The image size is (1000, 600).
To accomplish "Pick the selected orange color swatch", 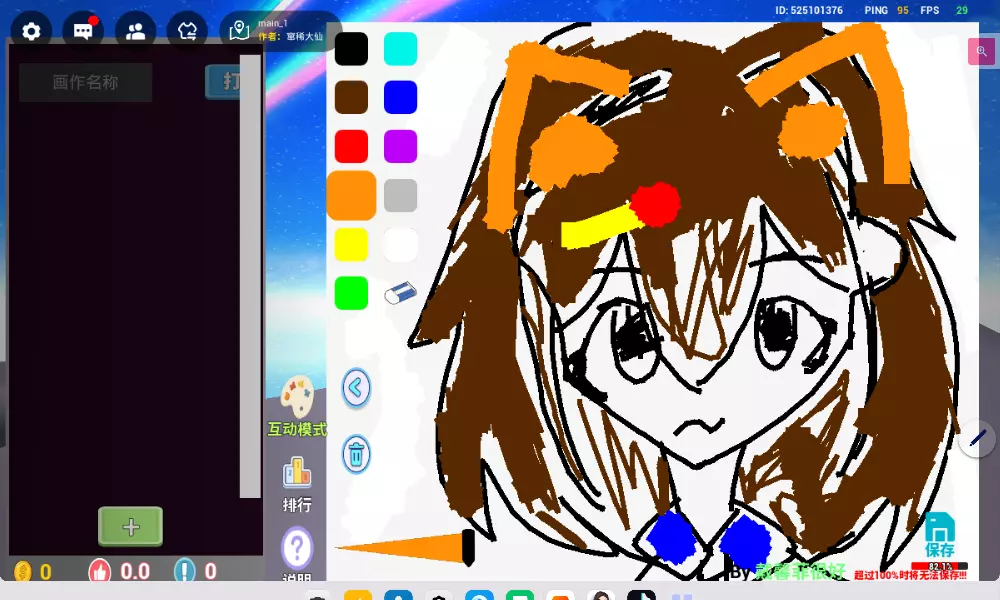I will (351, 195).
